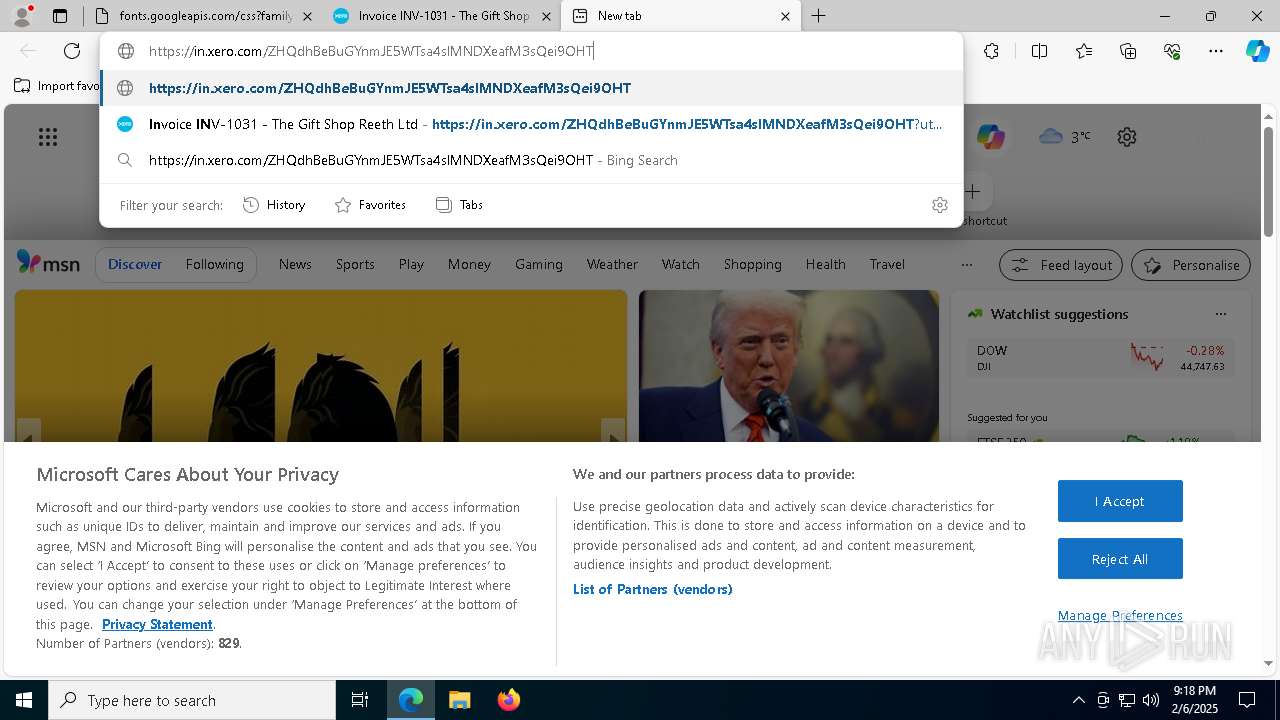Viewport: 1280px width, 720px height.
Task: Open the Extensions icon
Action: click(991, 51)
